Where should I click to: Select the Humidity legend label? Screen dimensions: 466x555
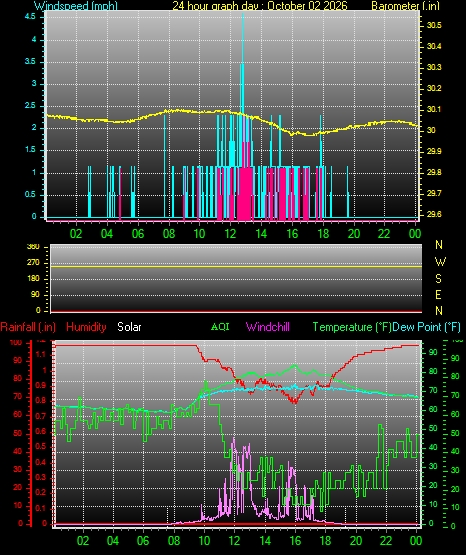tap(86, 327)
